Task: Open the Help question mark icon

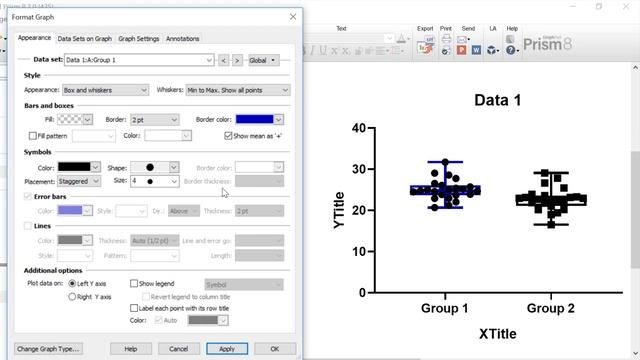Action: [x=511, y=50]
